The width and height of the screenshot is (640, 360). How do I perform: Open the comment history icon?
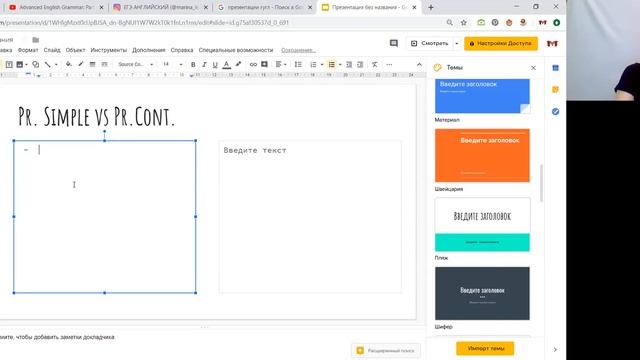pyautogui.click(x=393, y=43)
